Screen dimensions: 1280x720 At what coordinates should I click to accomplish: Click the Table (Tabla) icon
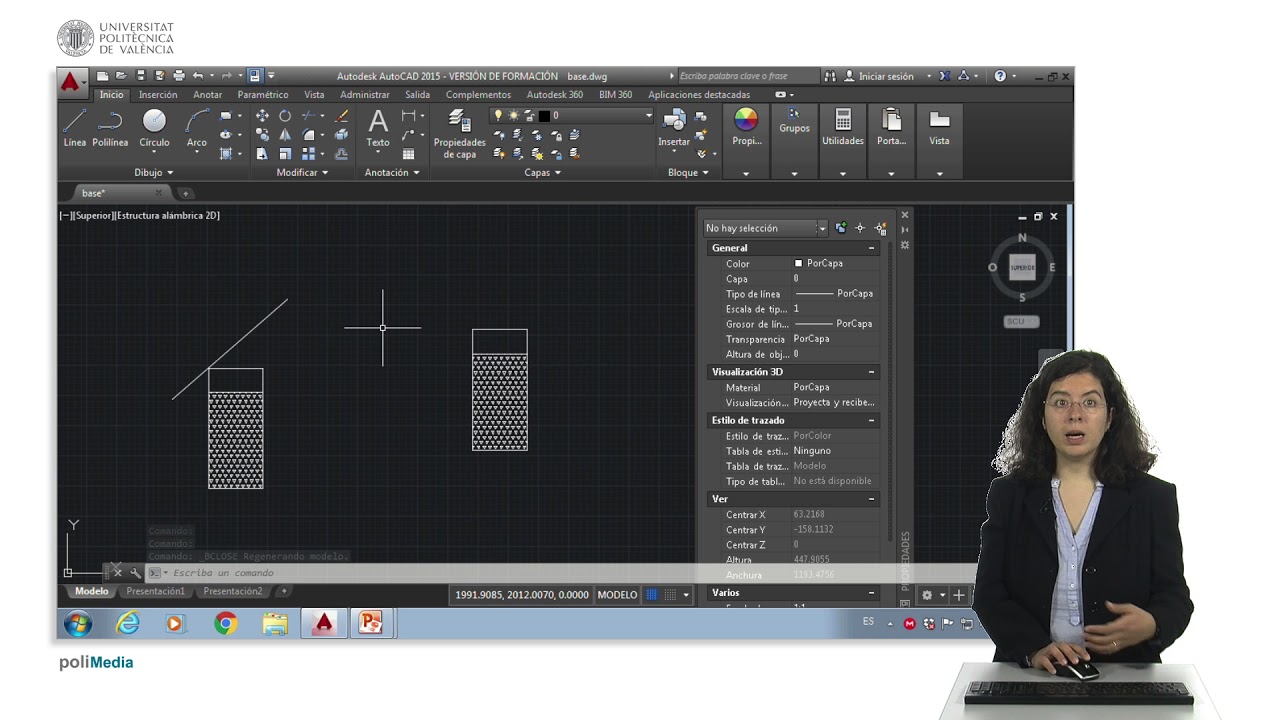[408, 154]
